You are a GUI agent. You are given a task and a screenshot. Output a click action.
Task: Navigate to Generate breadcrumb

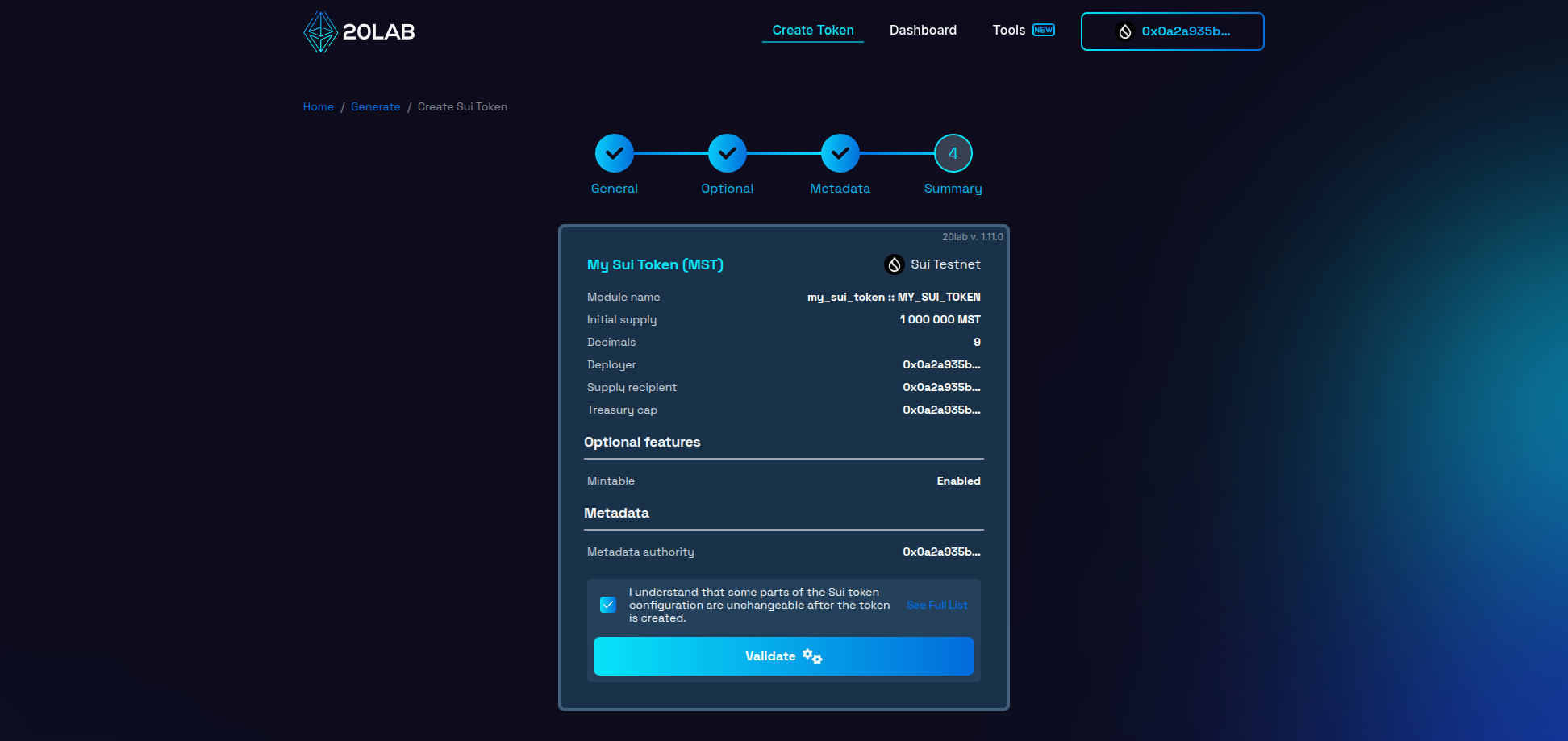(375, 106)
